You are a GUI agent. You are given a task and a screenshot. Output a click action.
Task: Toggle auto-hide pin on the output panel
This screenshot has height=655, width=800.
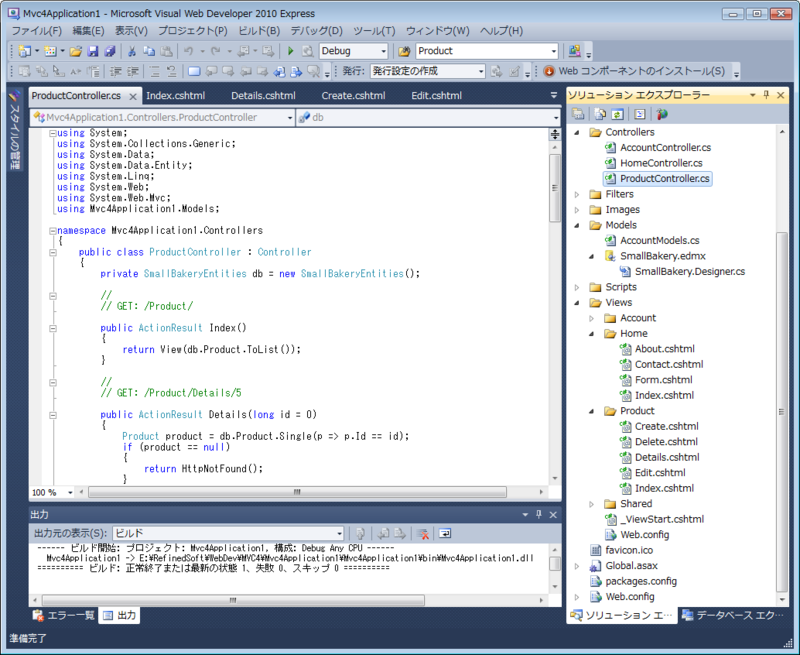pyautogui.click(x=539, y=515)
